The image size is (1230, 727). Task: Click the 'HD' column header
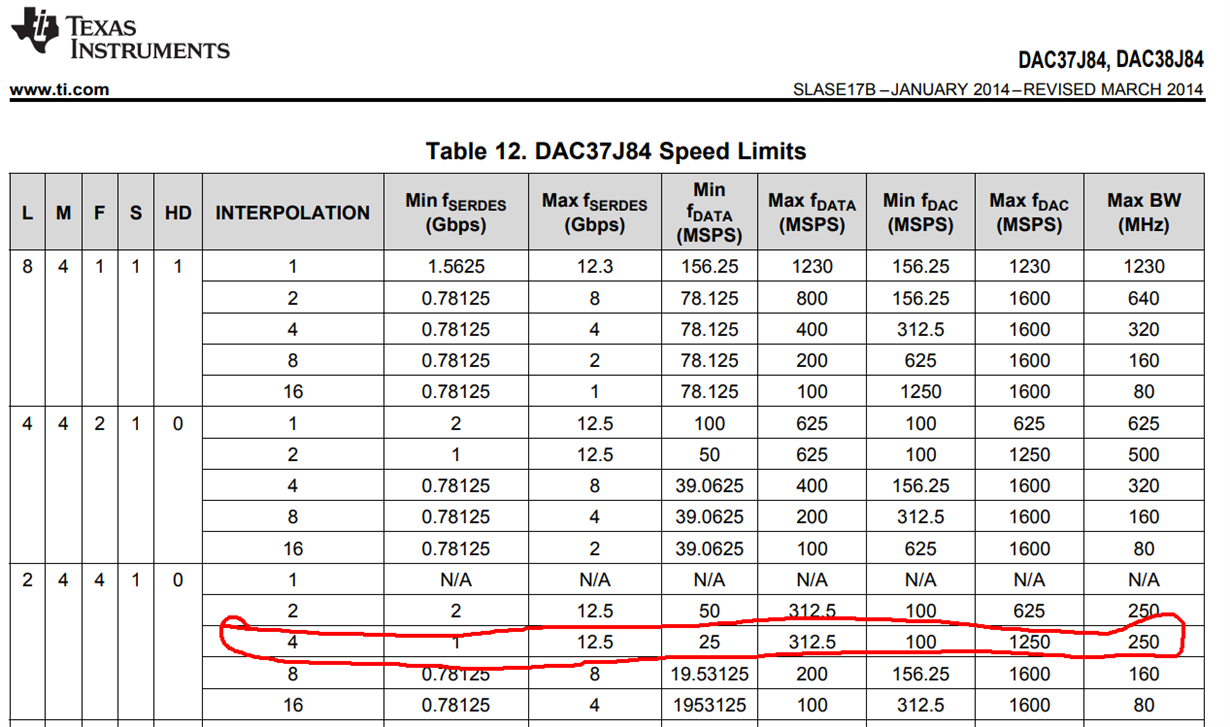(178, 213)
